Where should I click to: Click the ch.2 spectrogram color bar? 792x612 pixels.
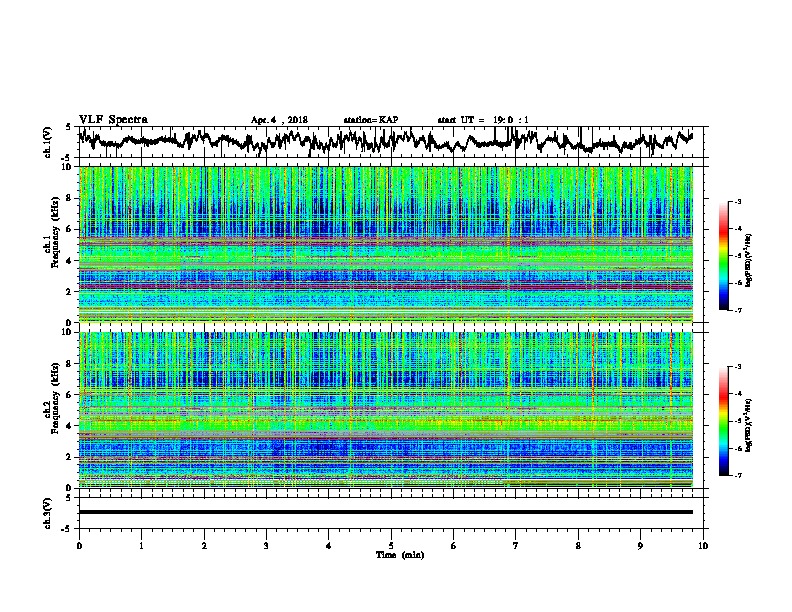(723, 421)
